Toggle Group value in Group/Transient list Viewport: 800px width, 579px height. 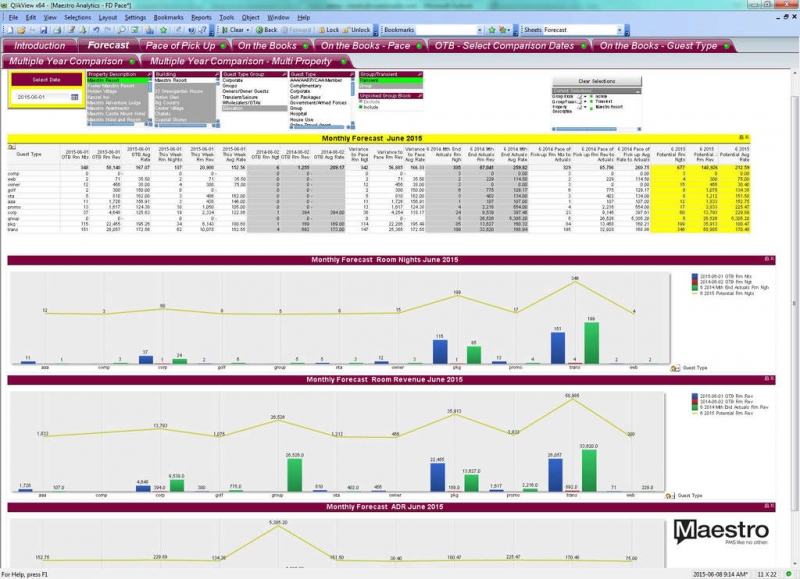391,86
